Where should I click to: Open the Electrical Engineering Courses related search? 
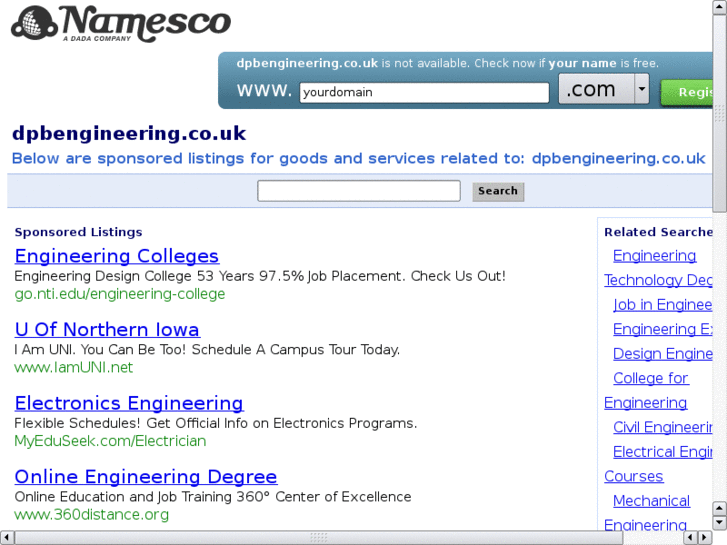click(x=658, y=464)
